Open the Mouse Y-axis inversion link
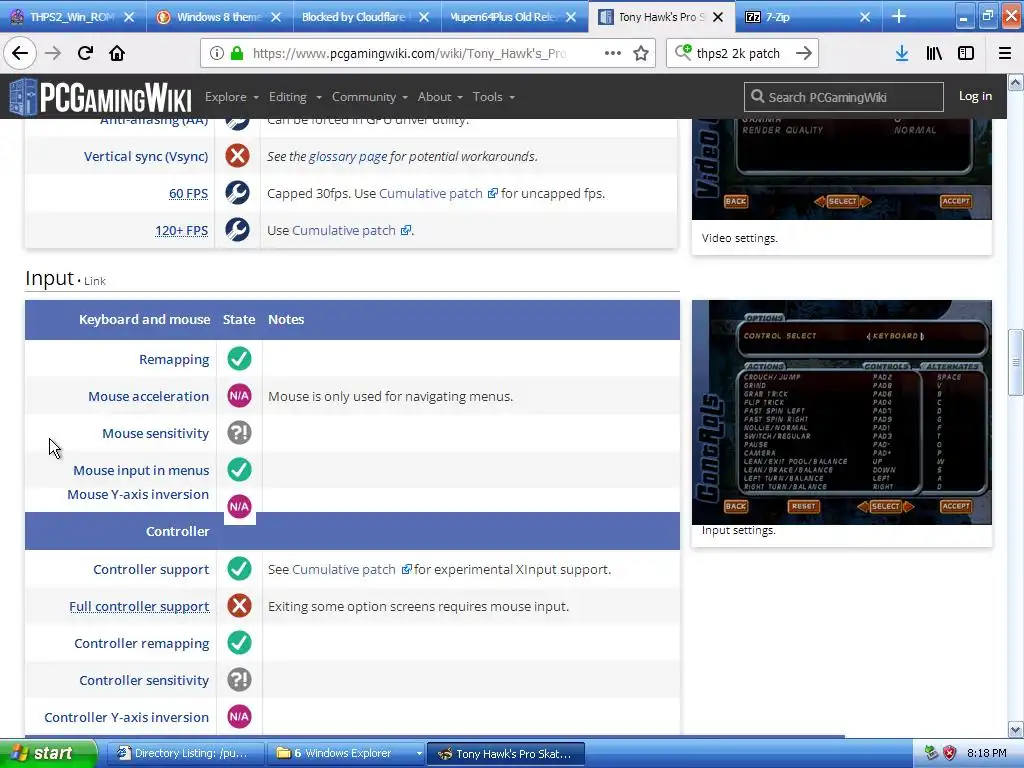1024x768 pixels. click(x=138, y=494)
